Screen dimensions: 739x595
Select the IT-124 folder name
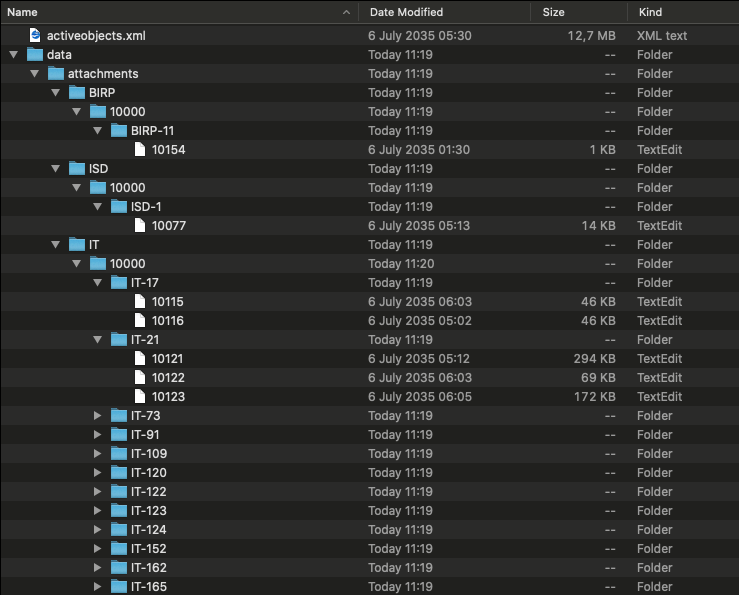148,530
